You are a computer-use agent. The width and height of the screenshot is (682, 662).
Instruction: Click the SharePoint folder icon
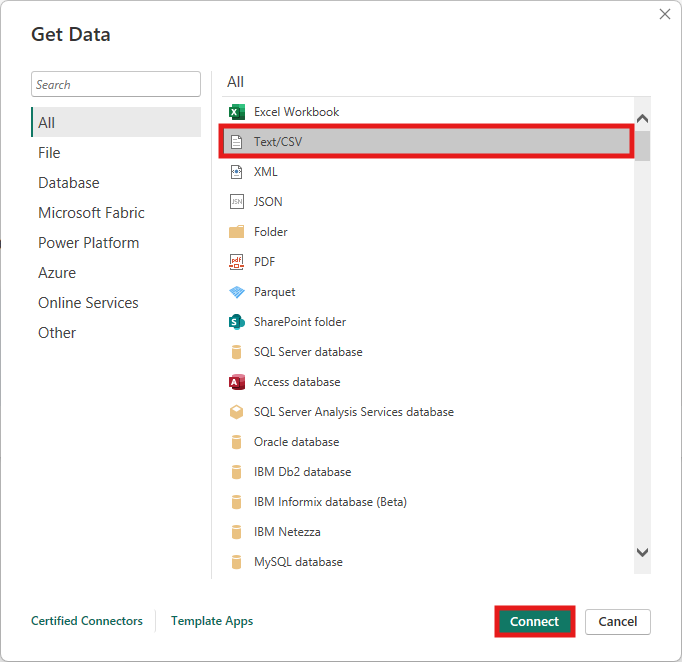pos(237,322)
